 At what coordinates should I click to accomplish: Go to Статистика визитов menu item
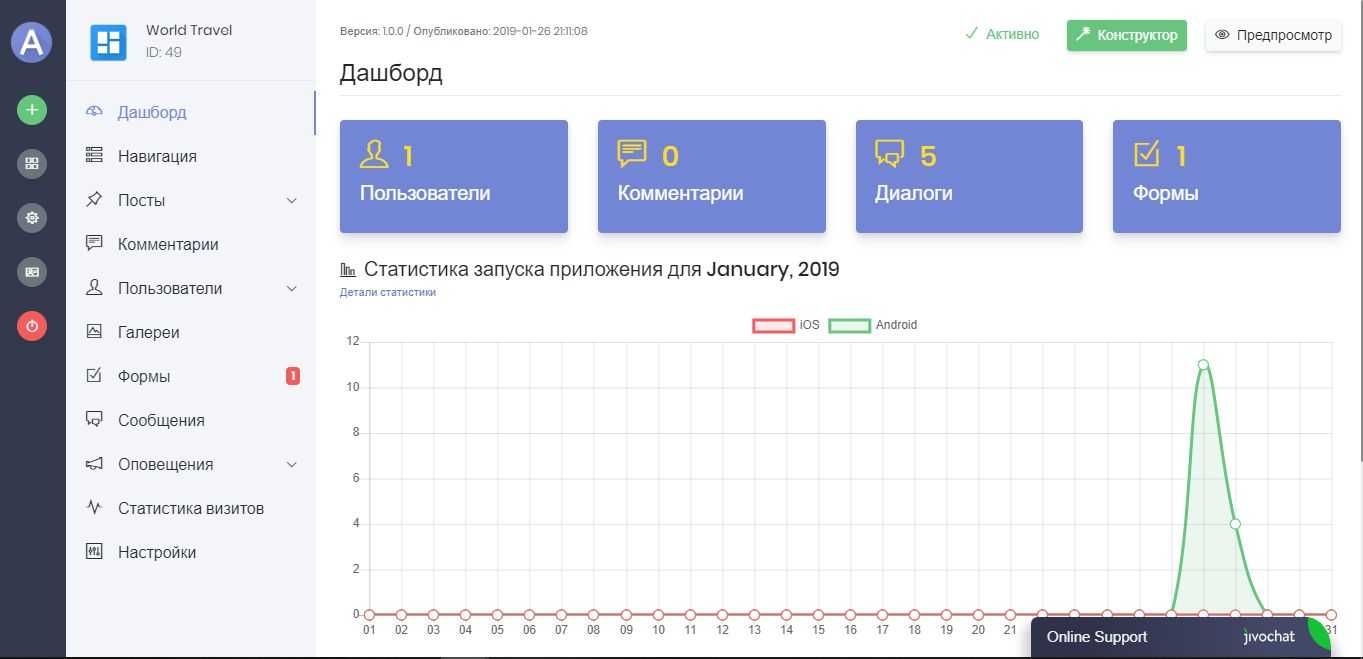point(190,509)
